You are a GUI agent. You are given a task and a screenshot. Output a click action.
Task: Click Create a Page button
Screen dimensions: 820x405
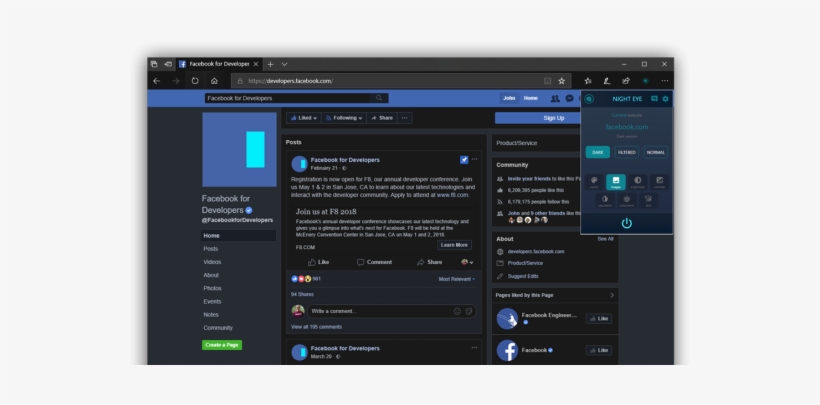(222, 345)
